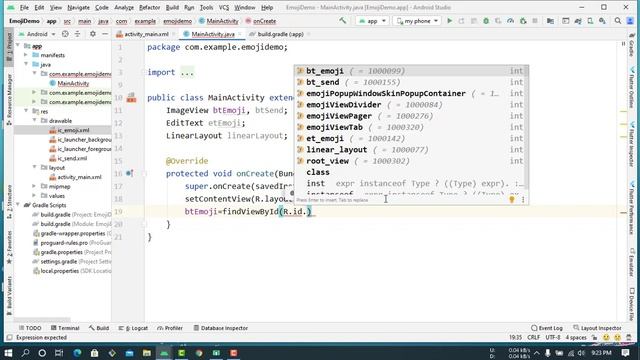This screenshot has height=360, width=640.
Task: Expand the manifests folder
Action: pos(26,55)
